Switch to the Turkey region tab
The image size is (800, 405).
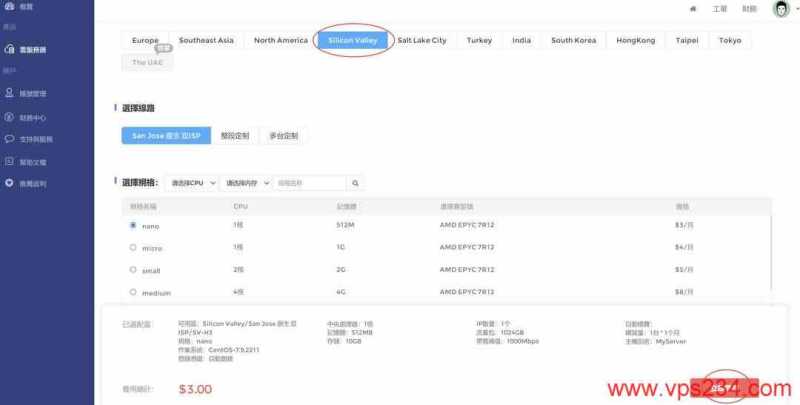tap(479, 40)
